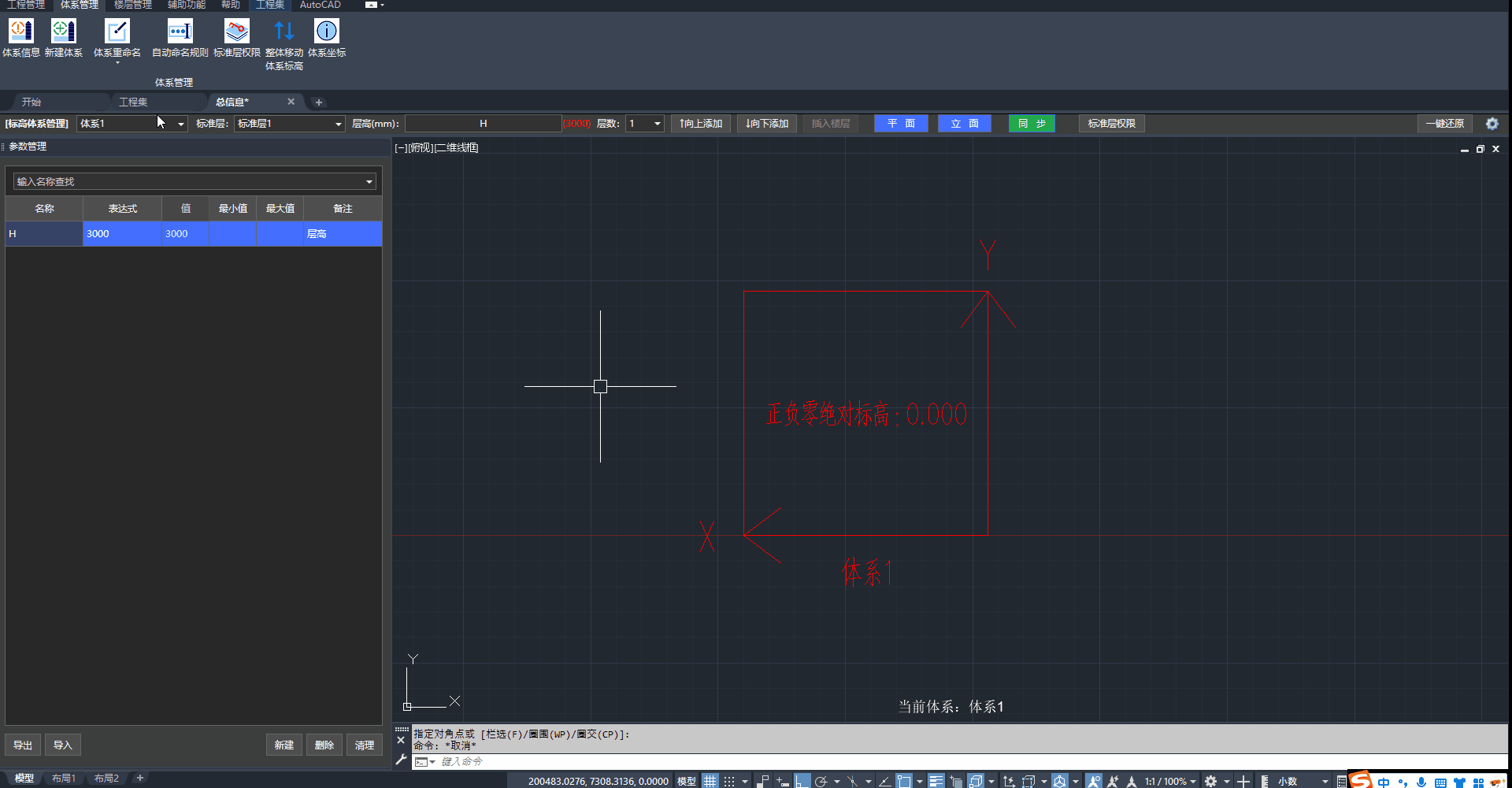The width and height of the screenshot is (1512, 788).
Task: Click the 输入名称查找 search field
Action: point(187,181)
